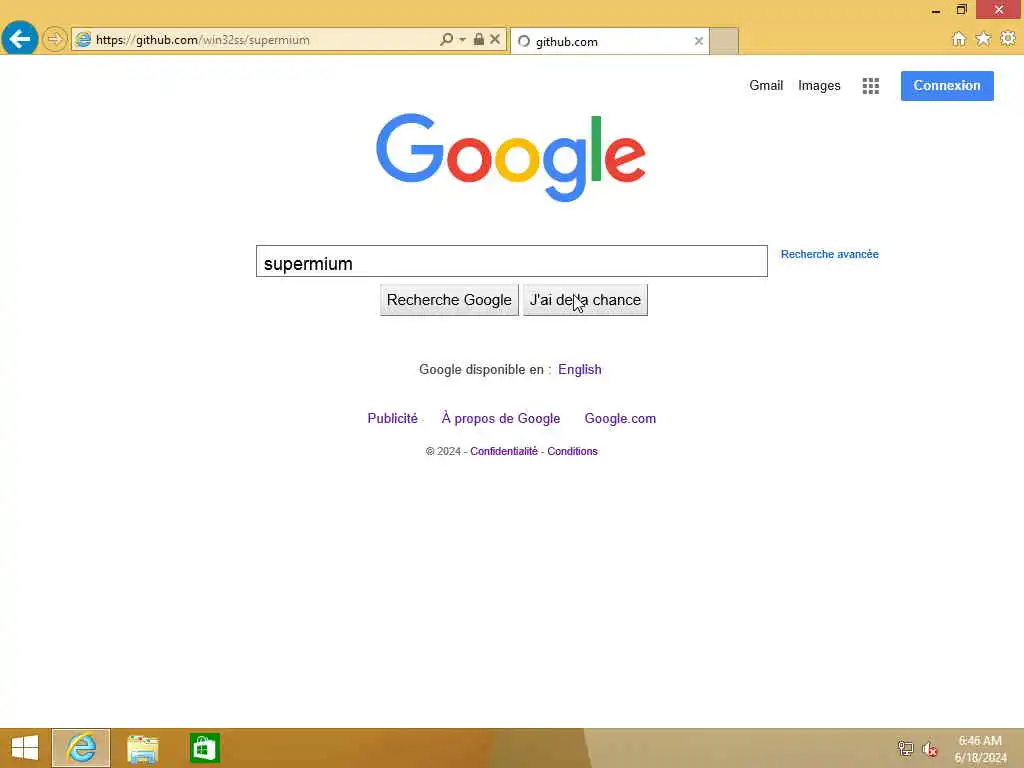The image size is (1024, 768).
Task: Click the URL text in address bar
Action: (202, 40)
